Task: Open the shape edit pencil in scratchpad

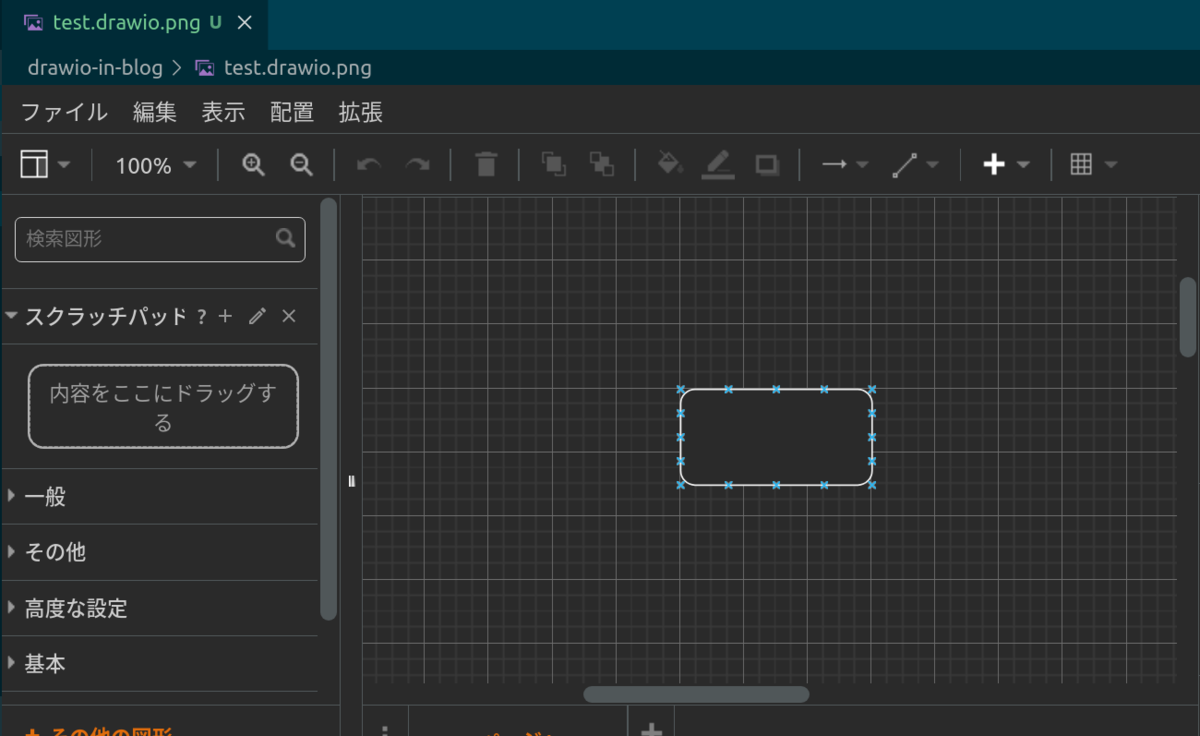Action: 257,316
